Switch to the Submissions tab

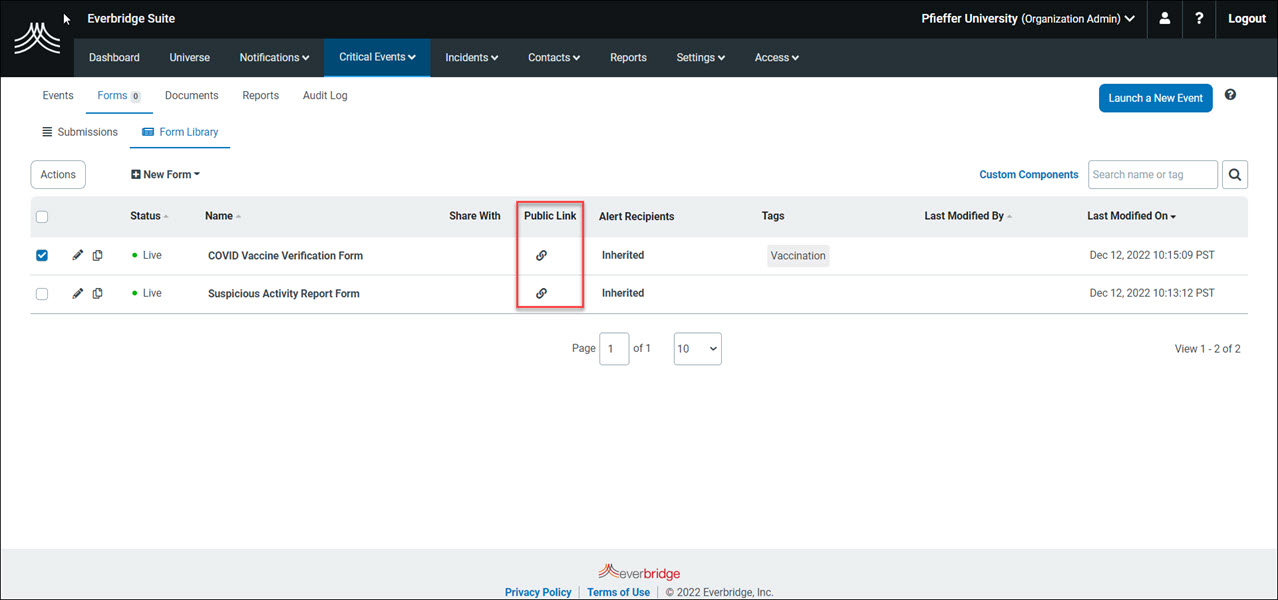click(80, 132)
